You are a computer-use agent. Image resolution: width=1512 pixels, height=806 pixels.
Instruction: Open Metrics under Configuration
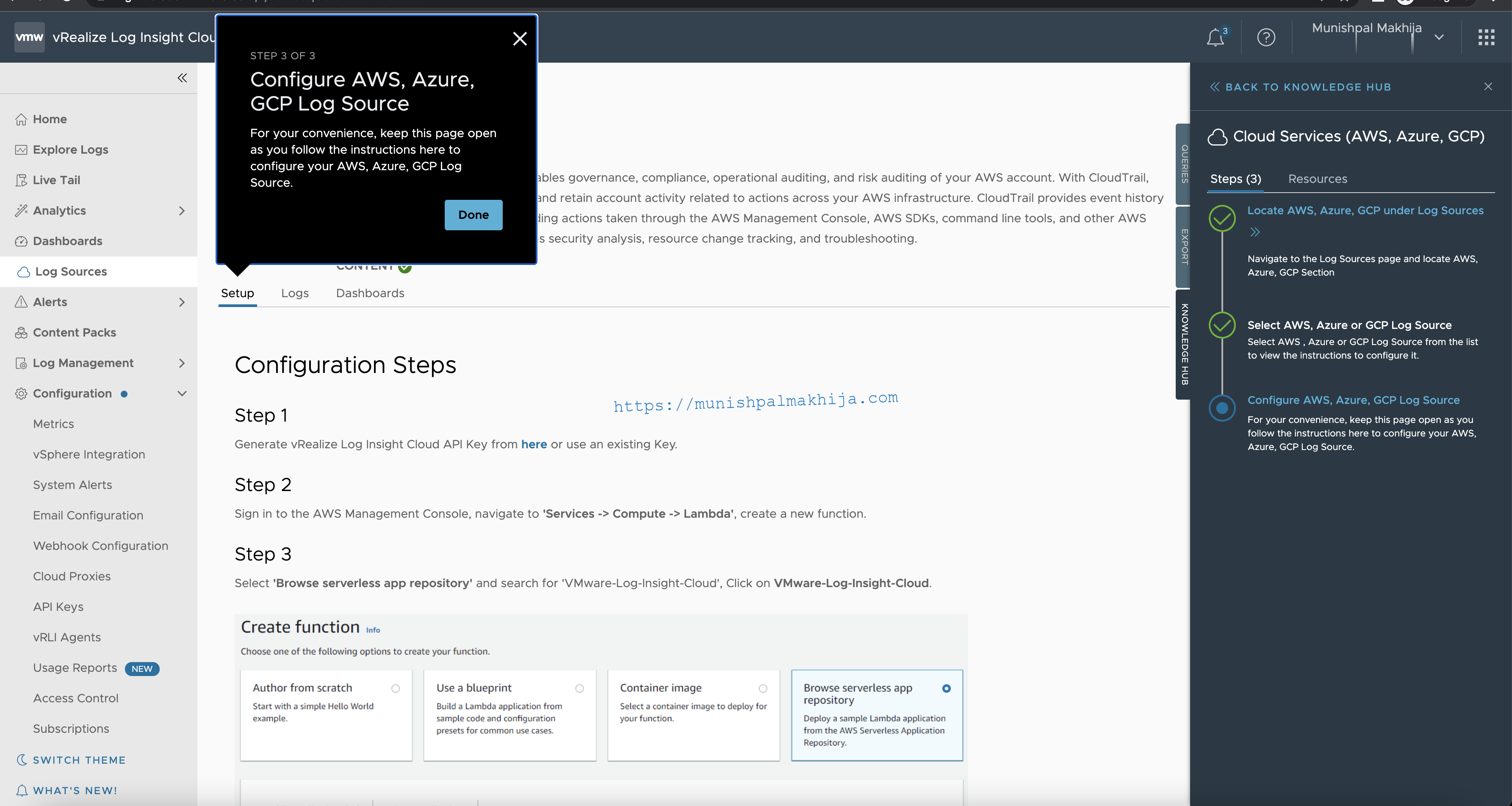pos(53,424)
